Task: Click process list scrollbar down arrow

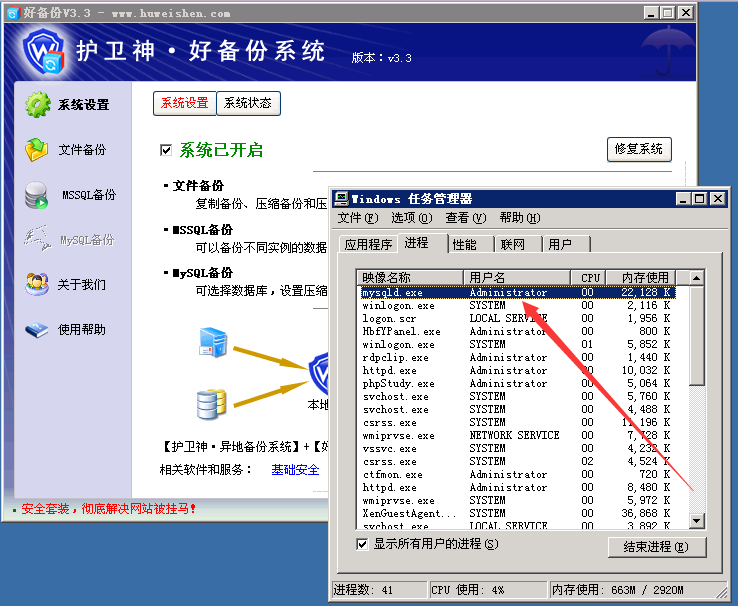Action: [x=697, y=520]
